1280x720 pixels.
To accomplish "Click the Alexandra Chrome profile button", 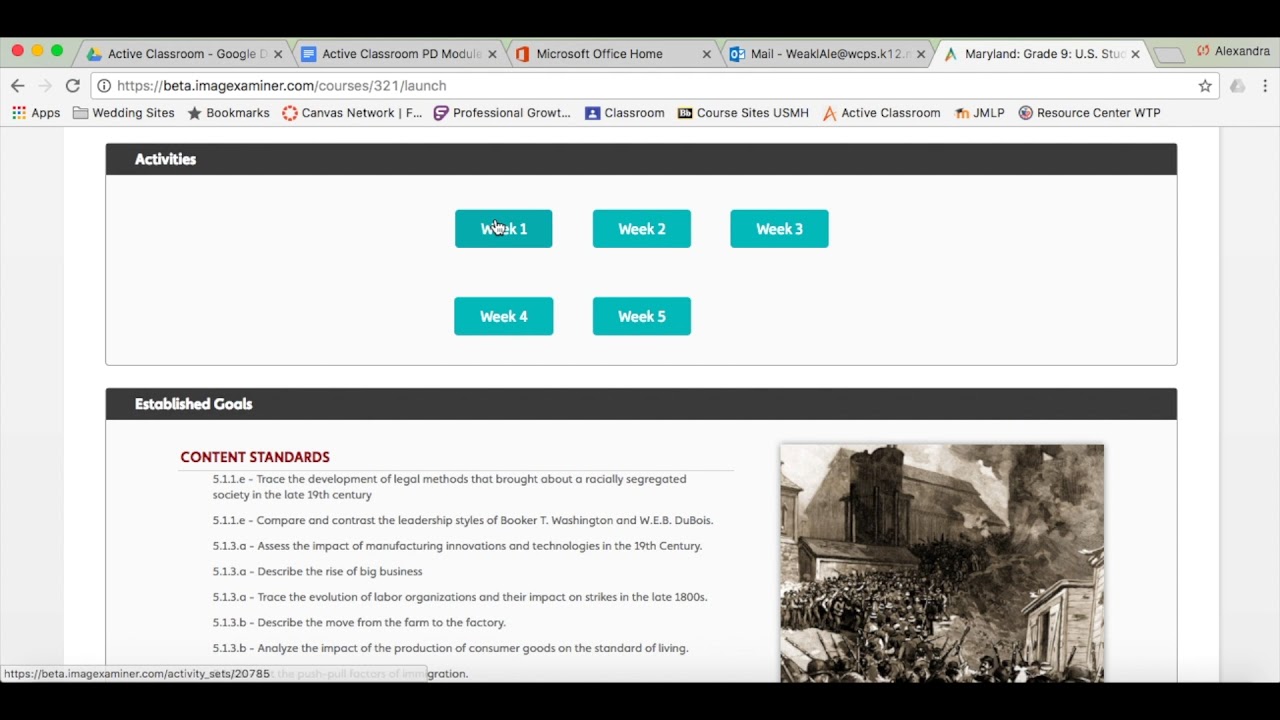I will [x=1233, y=51].
